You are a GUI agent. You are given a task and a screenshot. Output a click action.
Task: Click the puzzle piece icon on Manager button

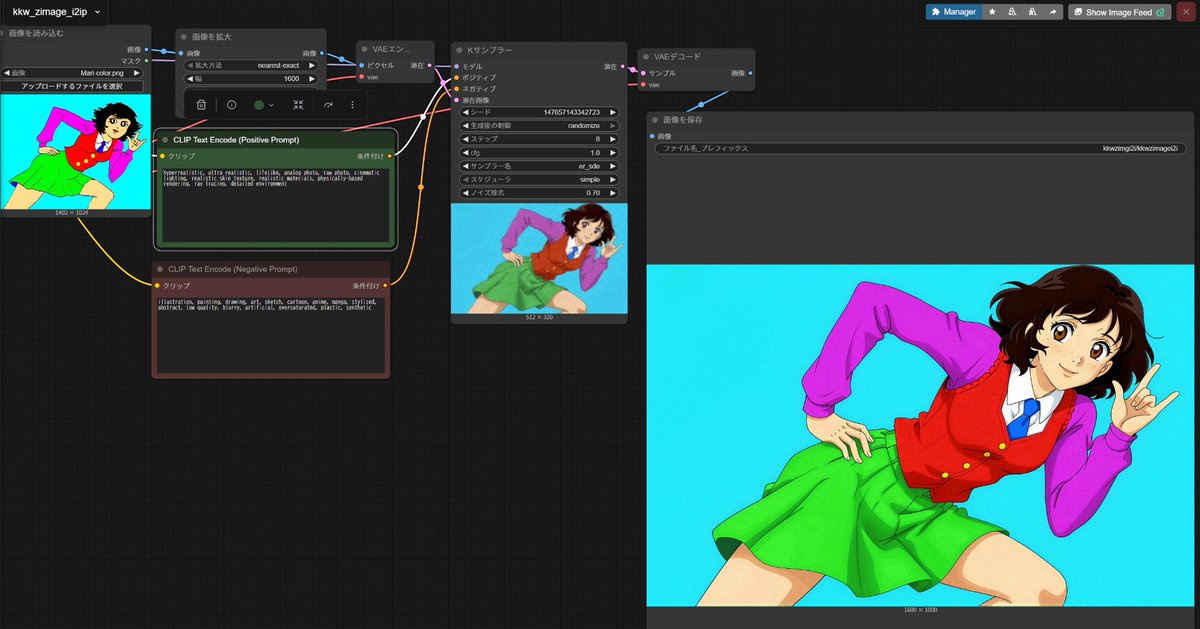coord(935,12)
